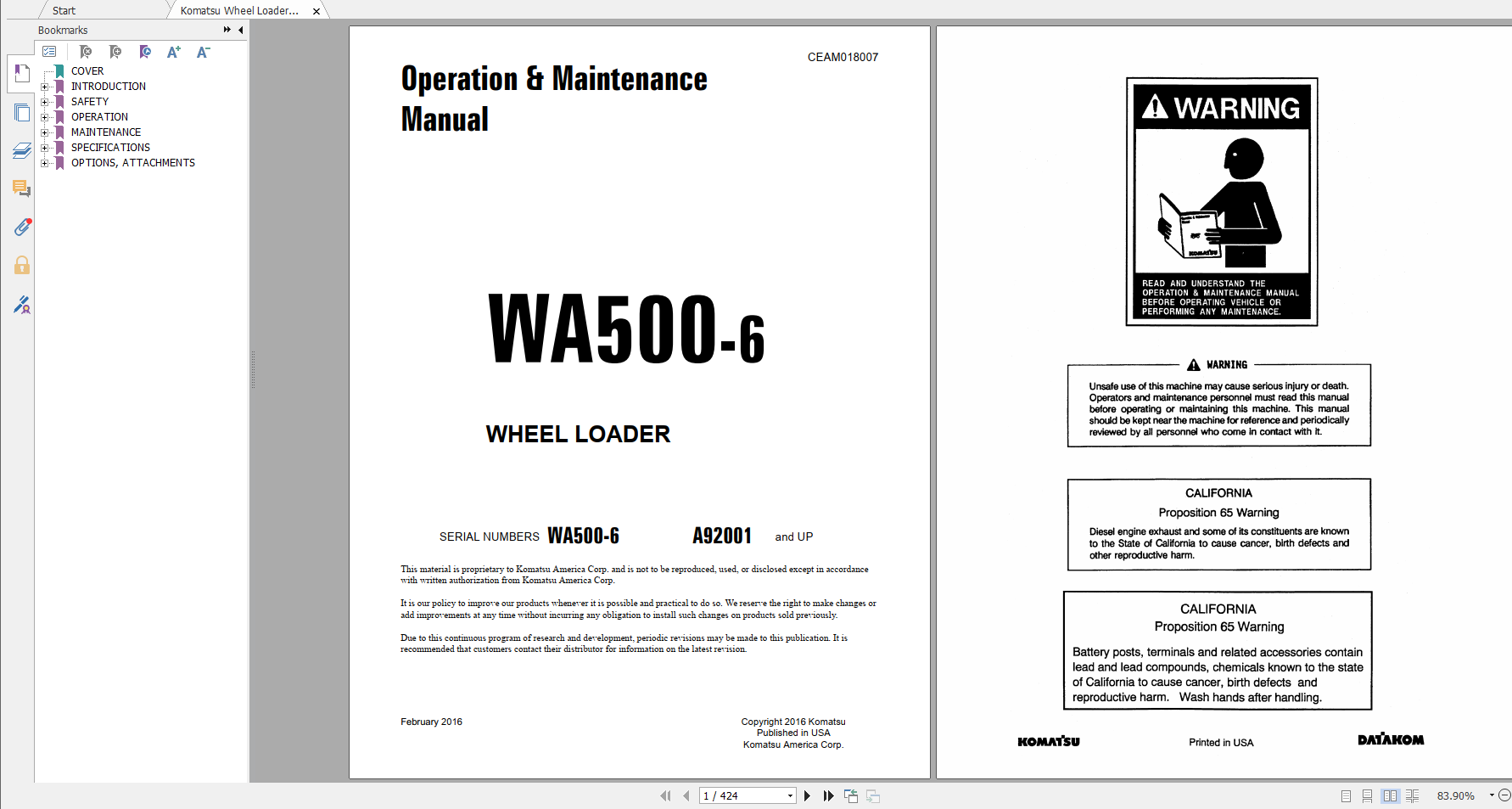This screenshot has height=809, width=1512.
Task: Switch to continuous page view mode
Action: tap(1367, 796)
